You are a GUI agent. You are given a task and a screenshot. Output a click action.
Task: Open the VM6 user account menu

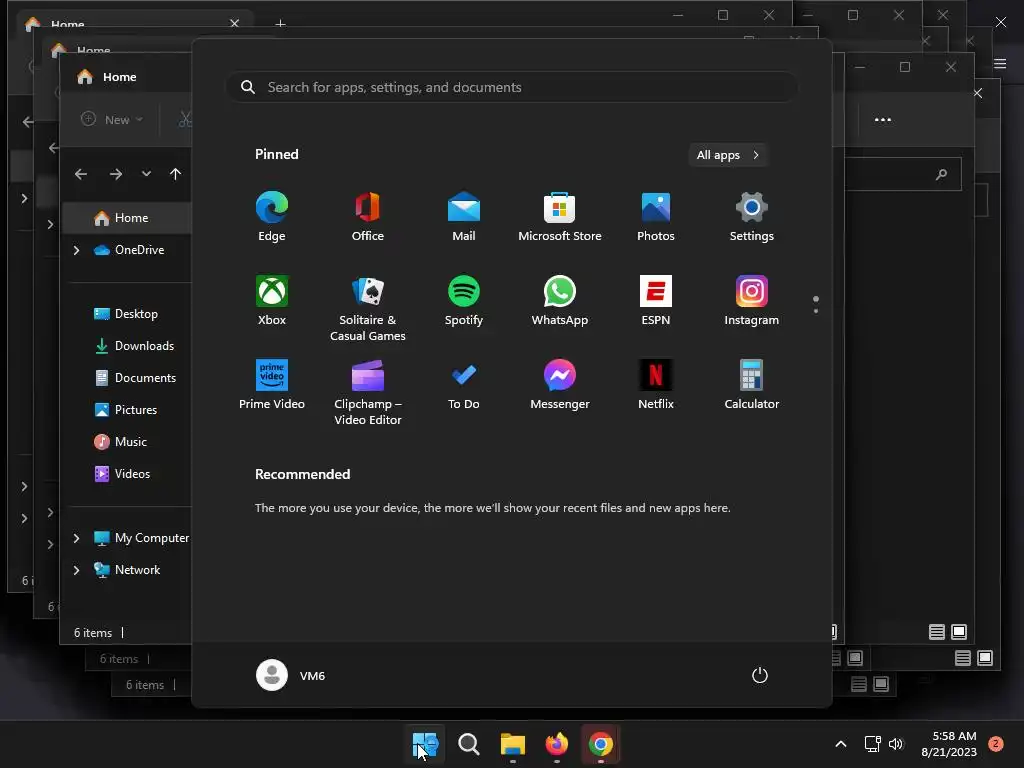pyautogui.click(x=291, y=675)
